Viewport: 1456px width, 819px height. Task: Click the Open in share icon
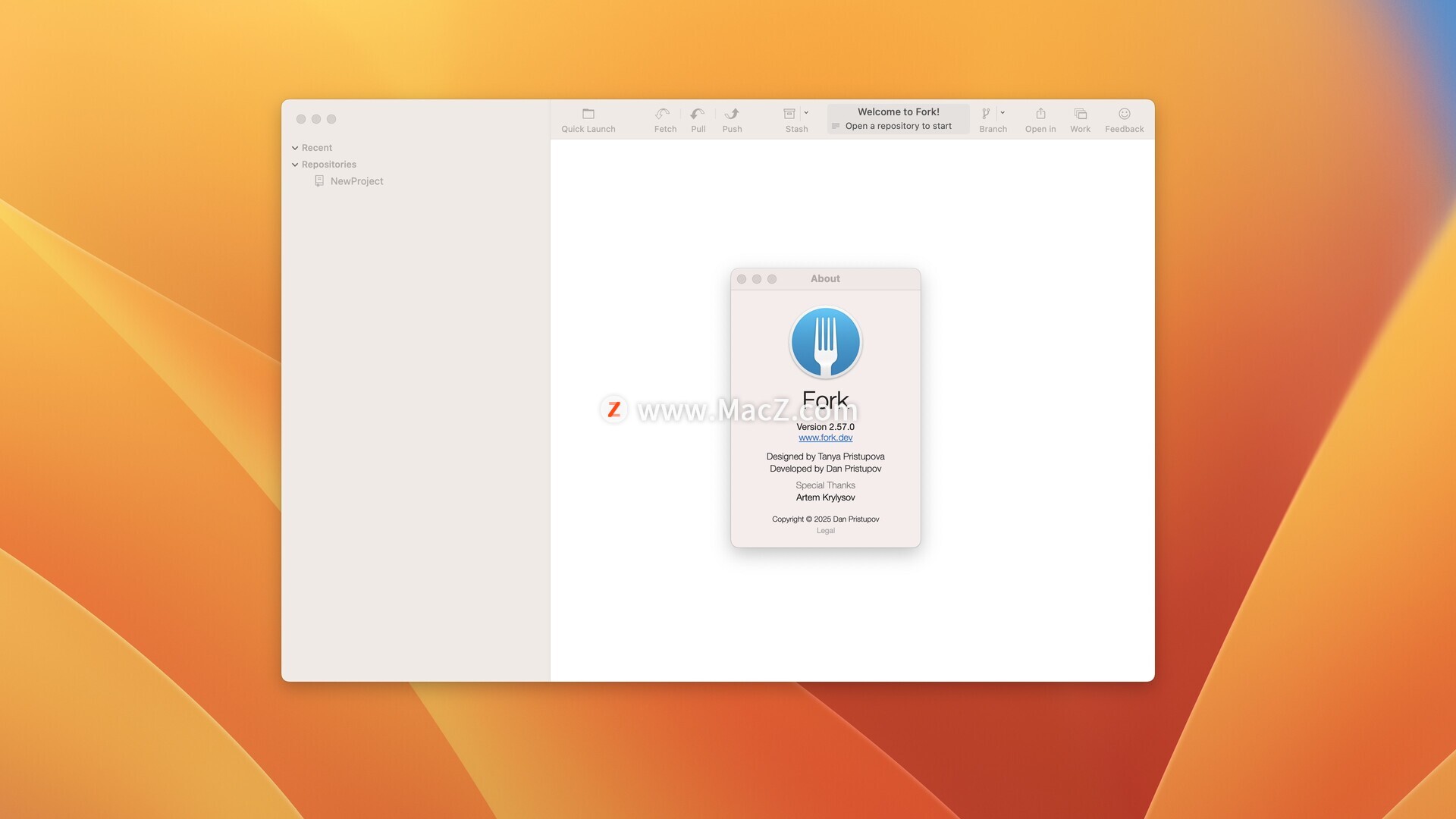1040,114
